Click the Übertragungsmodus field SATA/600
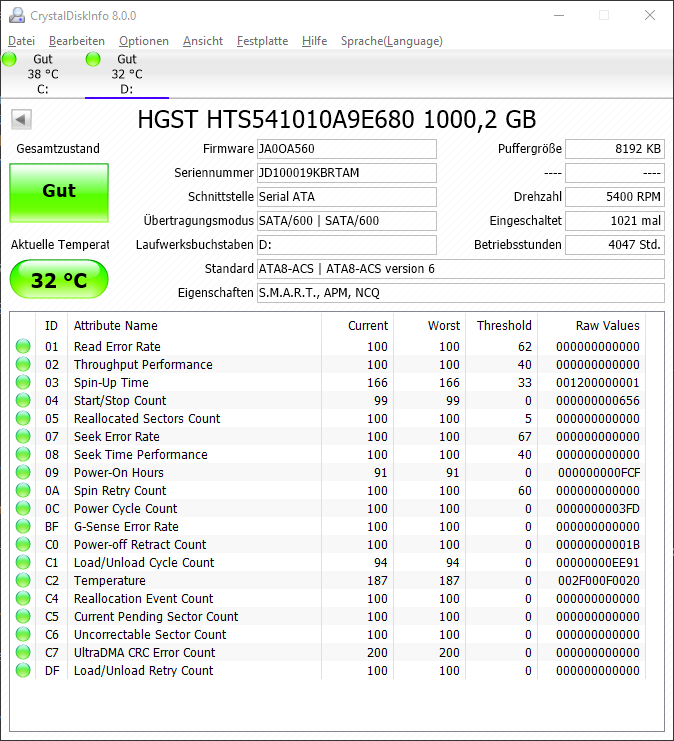This screenshot has width=674, height=741. pyautogui.click(x=346, y=221)
